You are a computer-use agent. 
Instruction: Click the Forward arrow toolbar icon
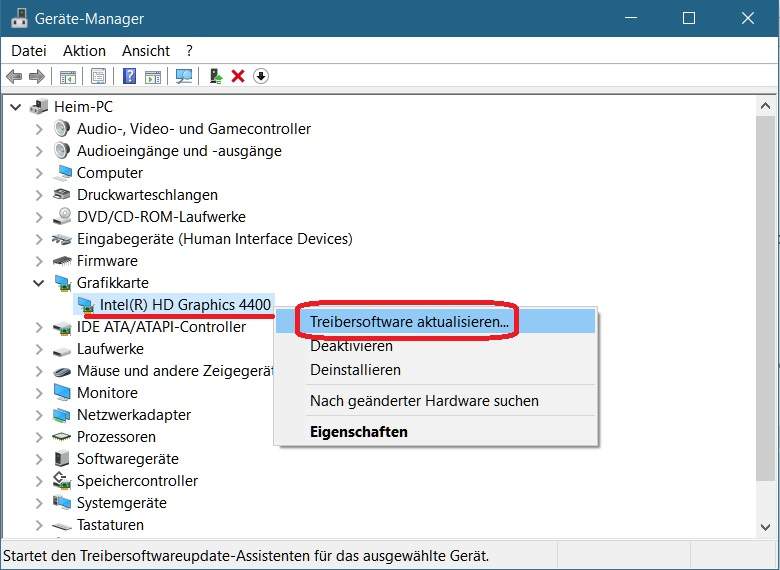(37, 77)
